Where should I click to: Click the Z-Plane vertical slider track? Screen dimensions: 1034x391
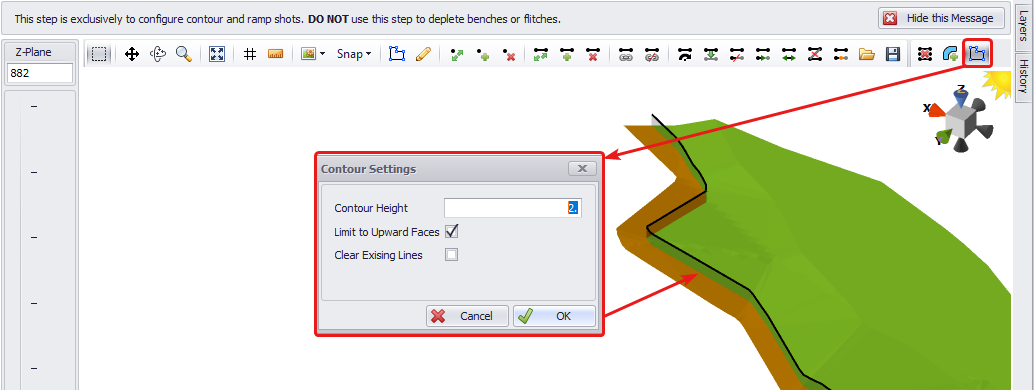coord(20,244)
